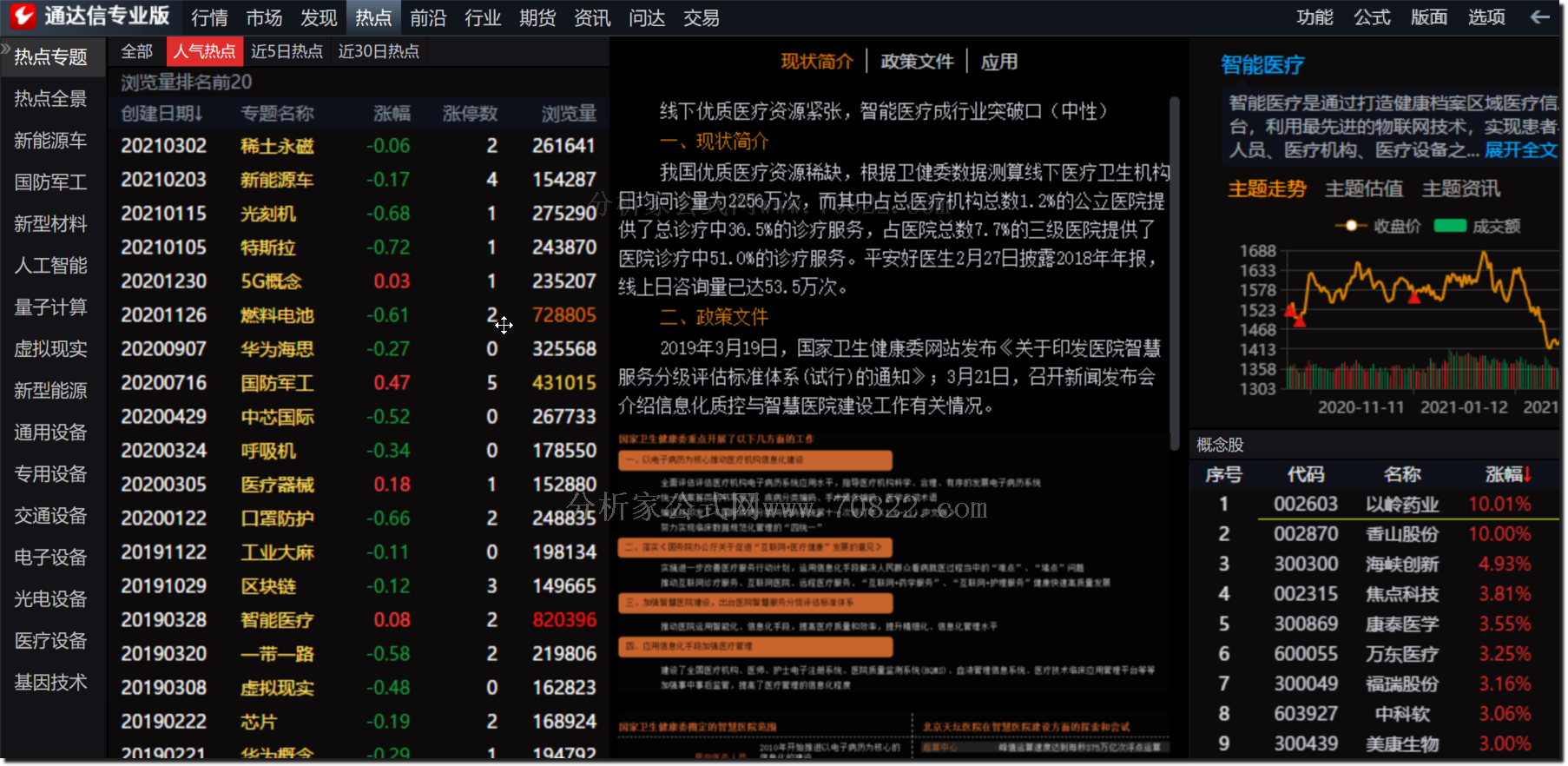This screenshot has width=1568, height=766.
Task: Select the 主题资讯 tab
Action: coord(1461,188)
